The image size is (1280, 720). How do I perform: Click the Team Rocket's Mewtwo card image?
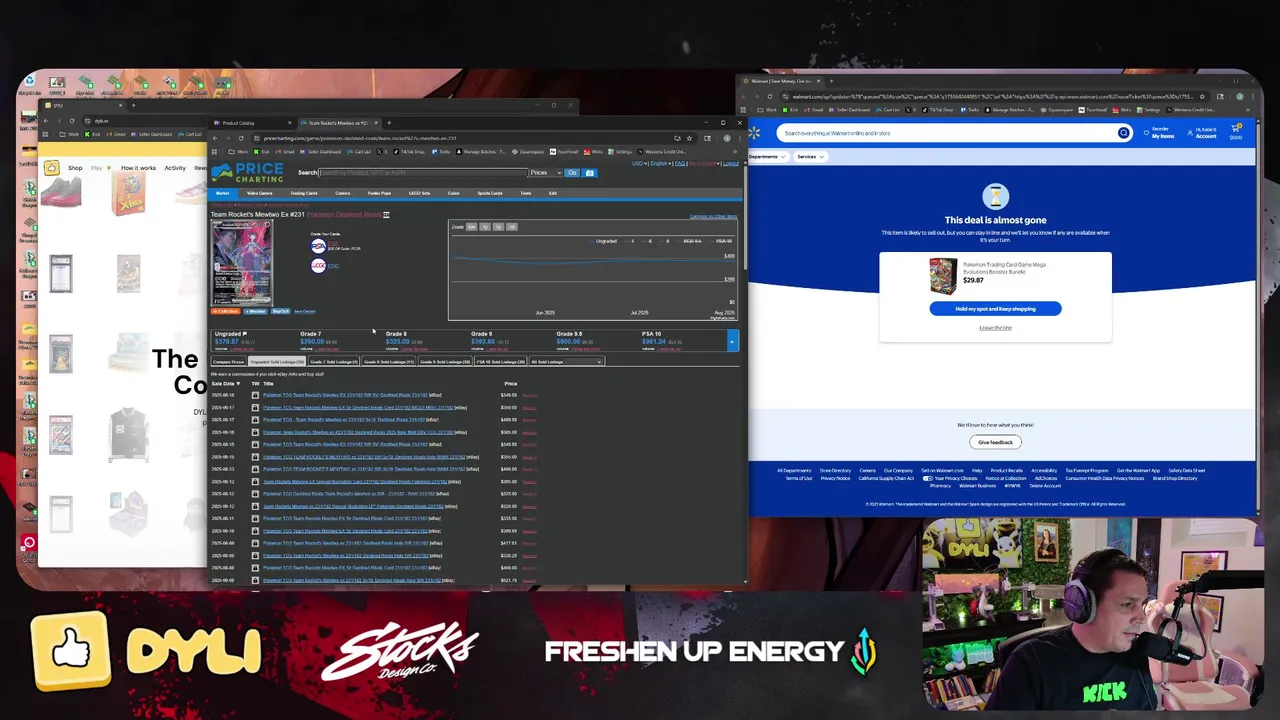click(242, 262)
